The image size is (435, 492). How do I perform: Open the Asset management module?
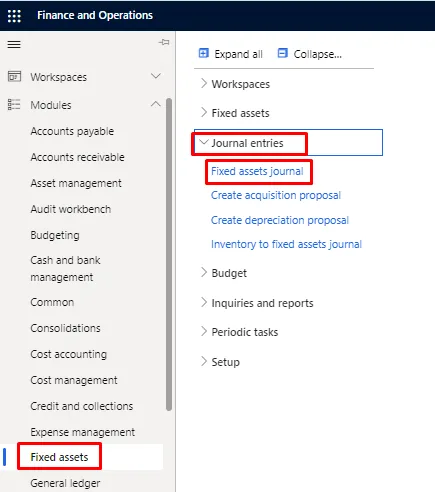coord(76,183)
